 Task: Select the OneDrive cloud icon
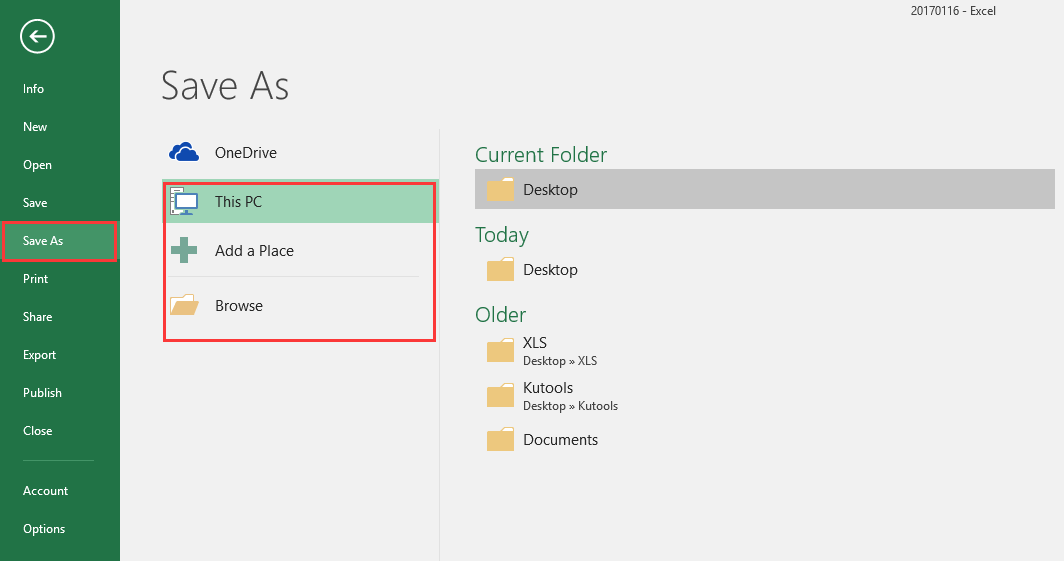[x=184, y=153]
